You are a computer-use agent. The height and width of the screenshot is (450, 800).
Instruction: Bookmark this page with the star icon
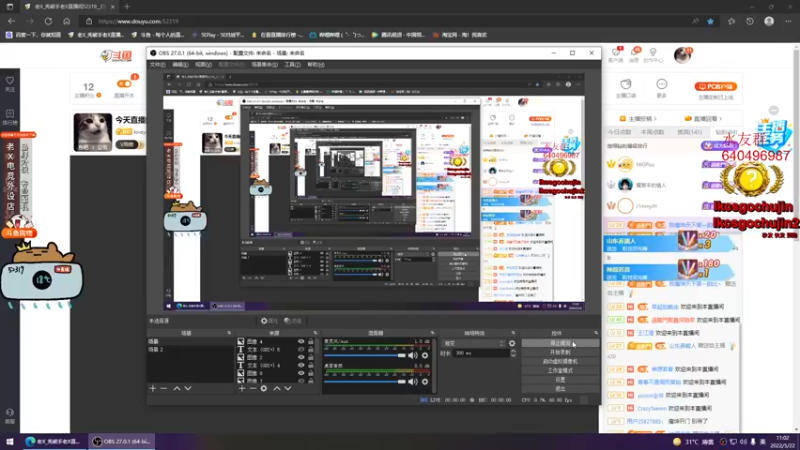[x=710, y=21]
